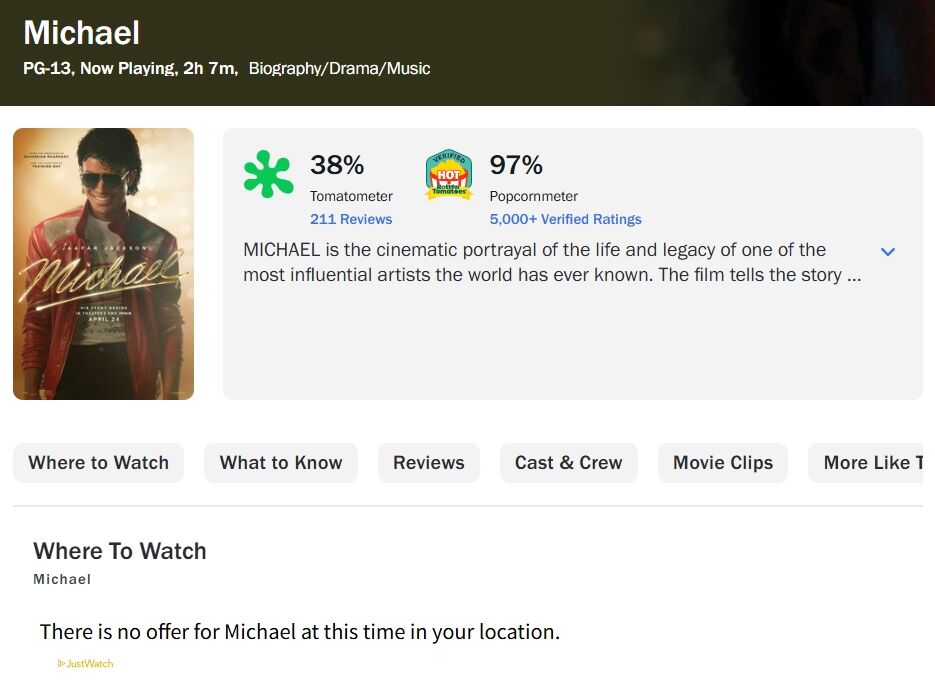Jump to the Where to Watch section
Screen dimensions: 935x684
coord(98,463)
